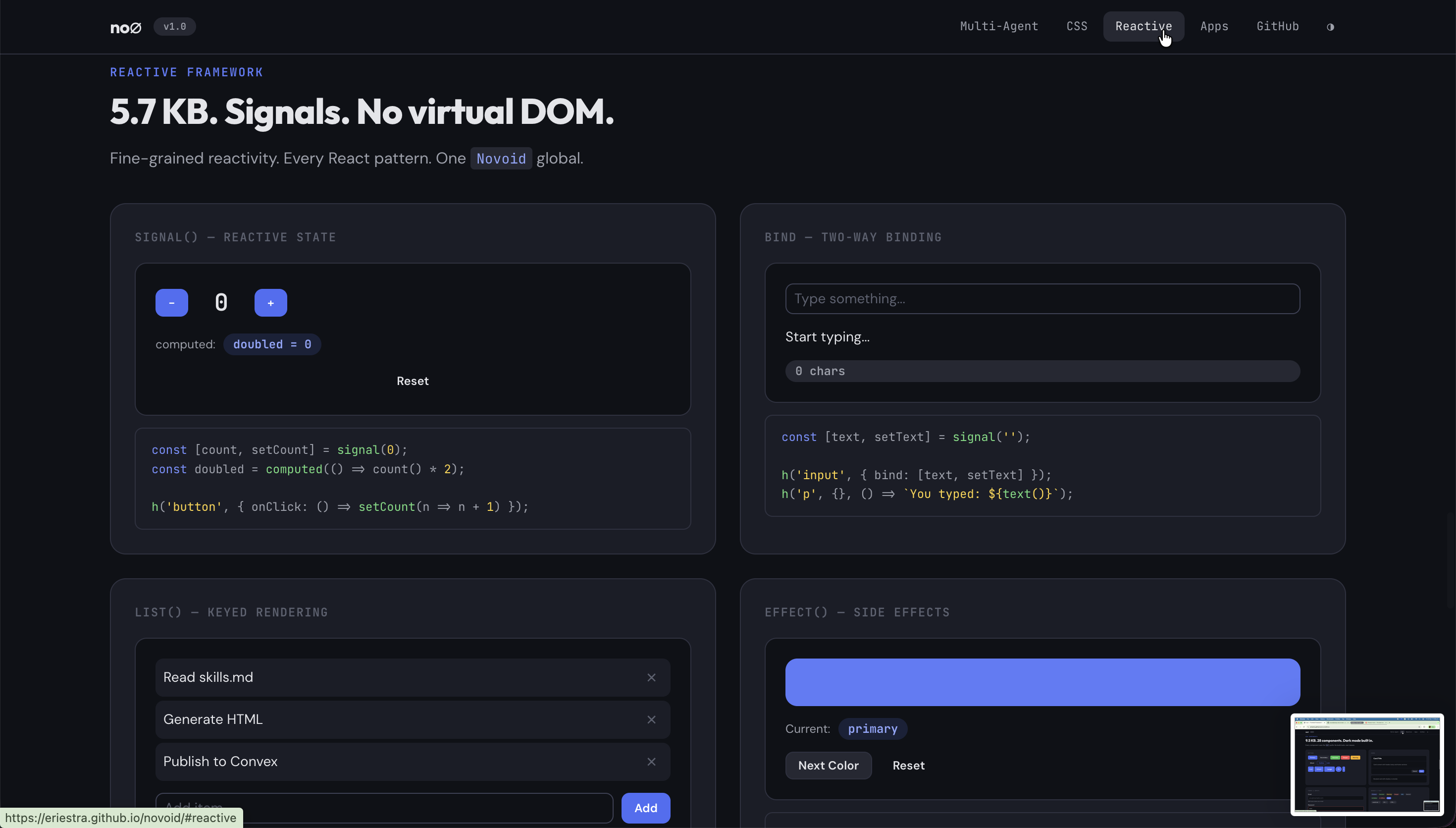Viewport: 1456px width, 828px height.
Task: Remove the 'Publish to Convex' item
Action: (x=651, y=762)
